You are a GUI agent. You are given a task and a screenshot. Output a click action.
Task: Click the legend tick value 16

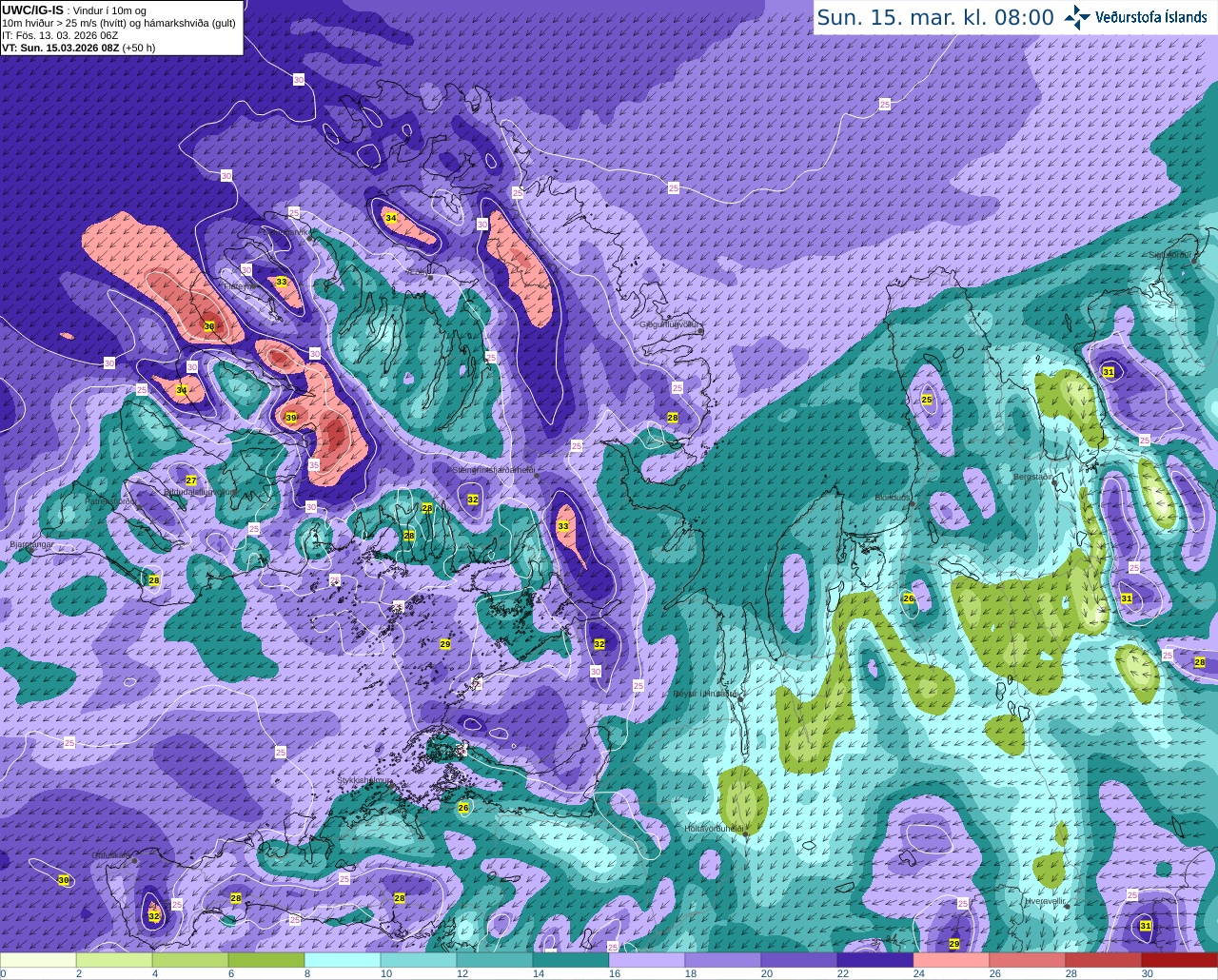[615, 973]
